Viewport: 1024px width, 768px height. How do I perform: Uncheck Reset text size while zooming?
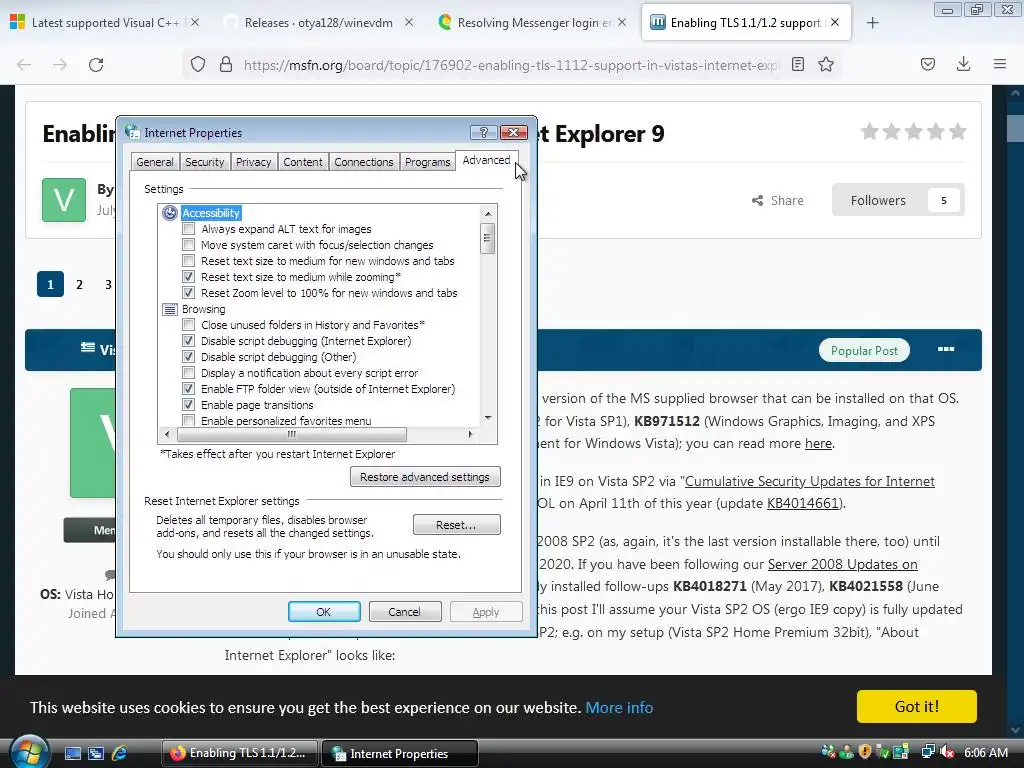[189, 277]
